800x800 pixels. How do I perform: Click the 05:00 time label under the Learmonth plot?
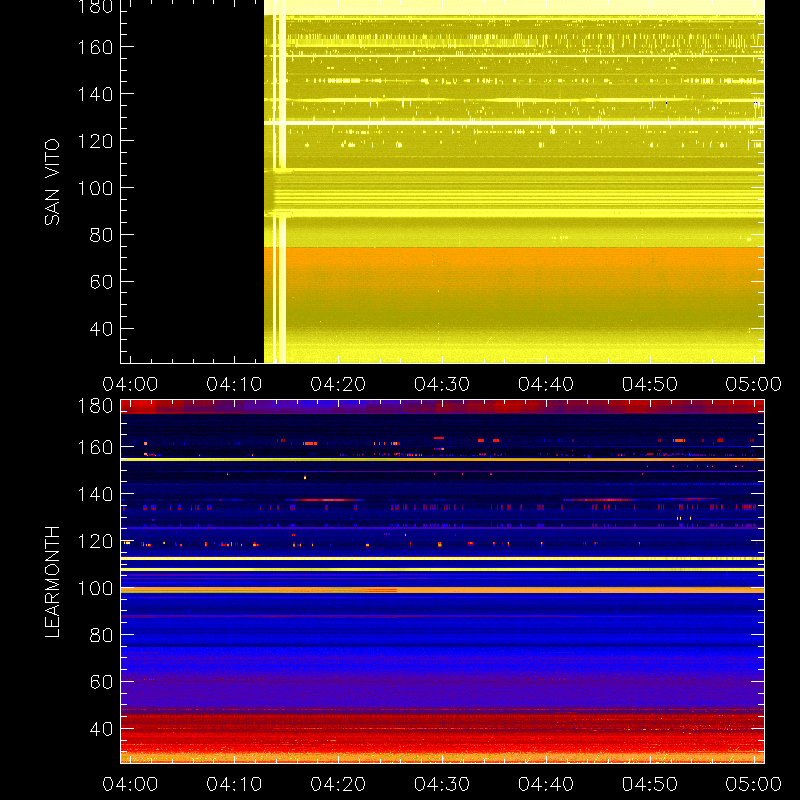pyautogui.click(x=754, y=784)
